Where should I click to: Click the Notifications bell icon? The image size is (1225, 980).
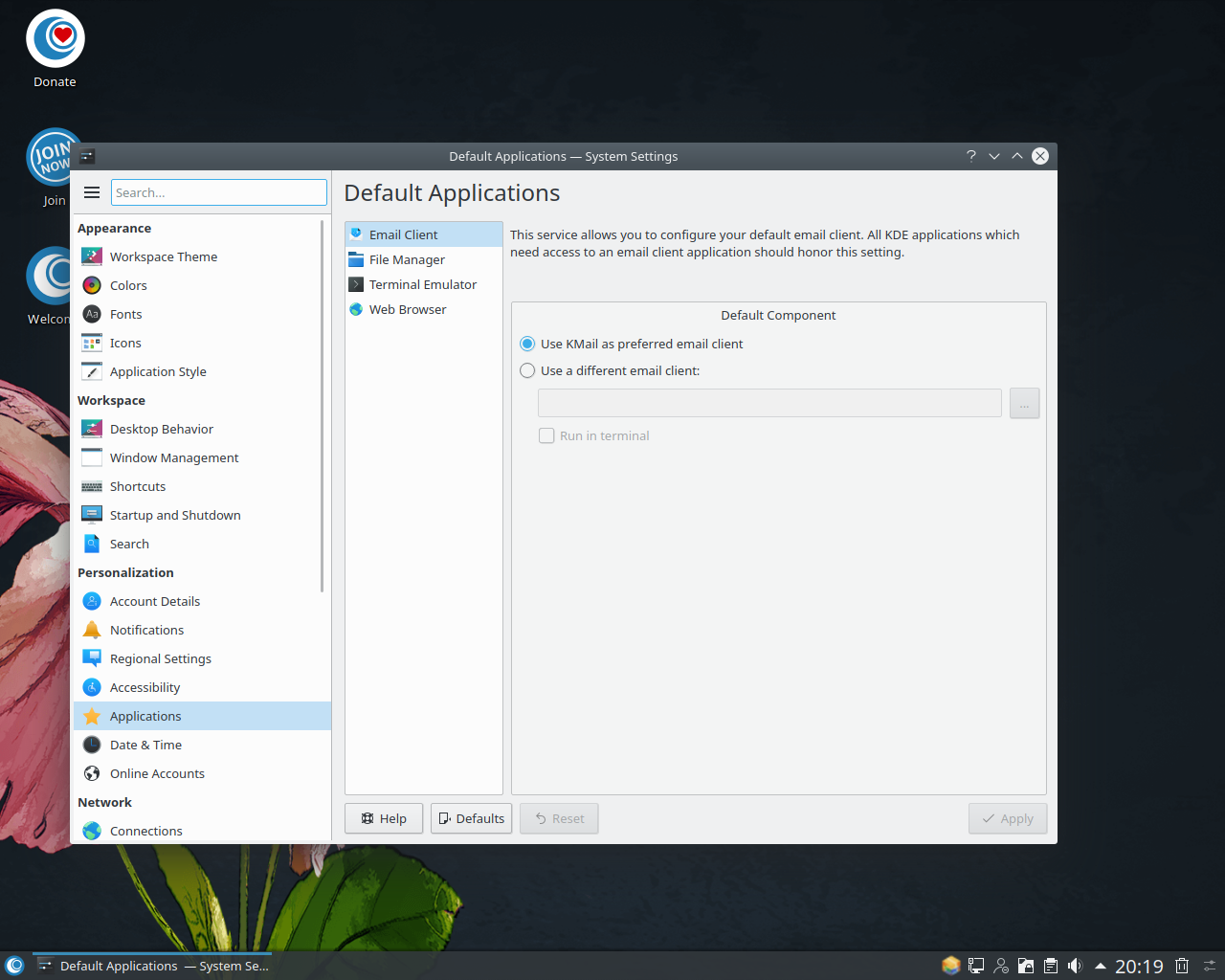(x=92, y=630)
